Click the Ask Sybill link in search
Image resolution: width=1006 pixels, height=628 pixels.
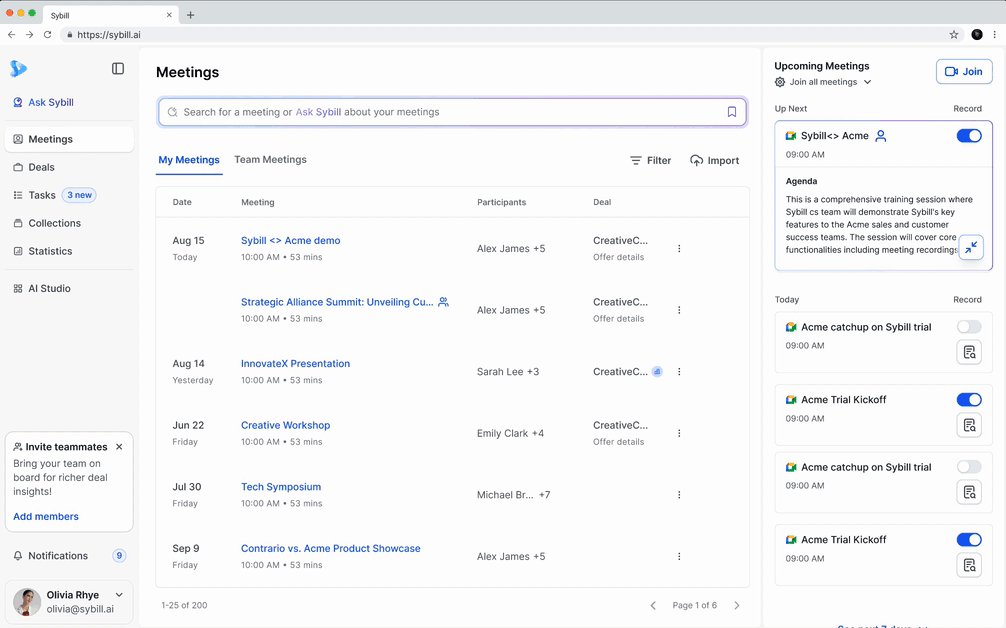coord(318,112)
